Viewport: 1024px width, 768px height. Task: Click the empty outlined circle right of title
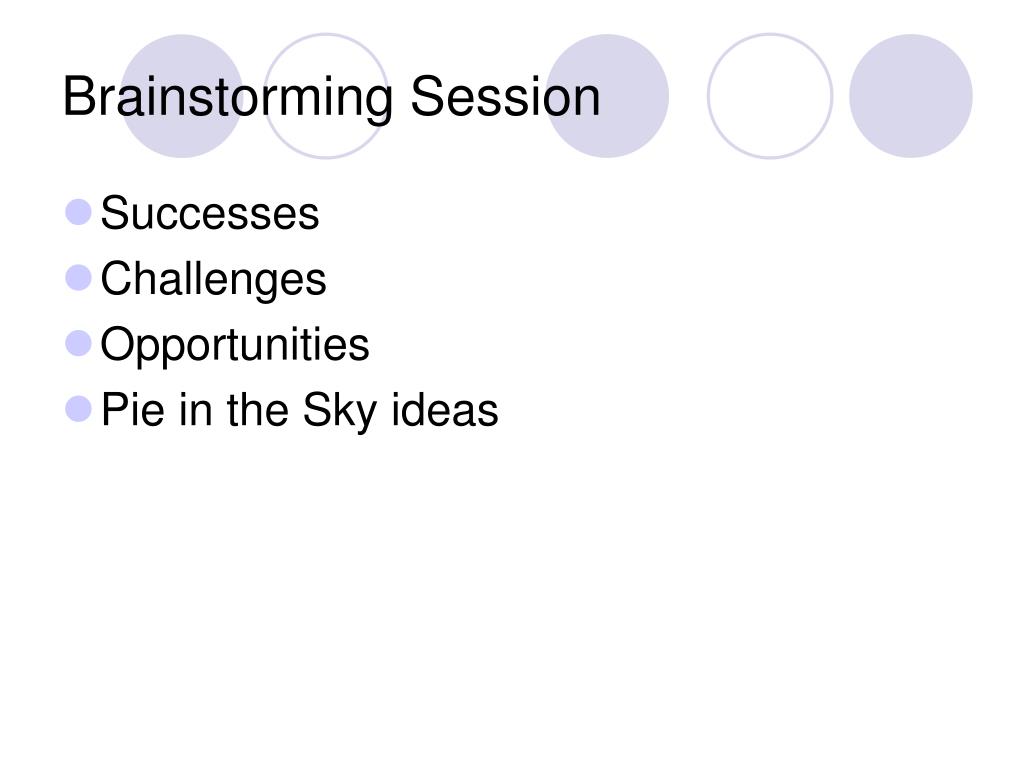(770, 96)
